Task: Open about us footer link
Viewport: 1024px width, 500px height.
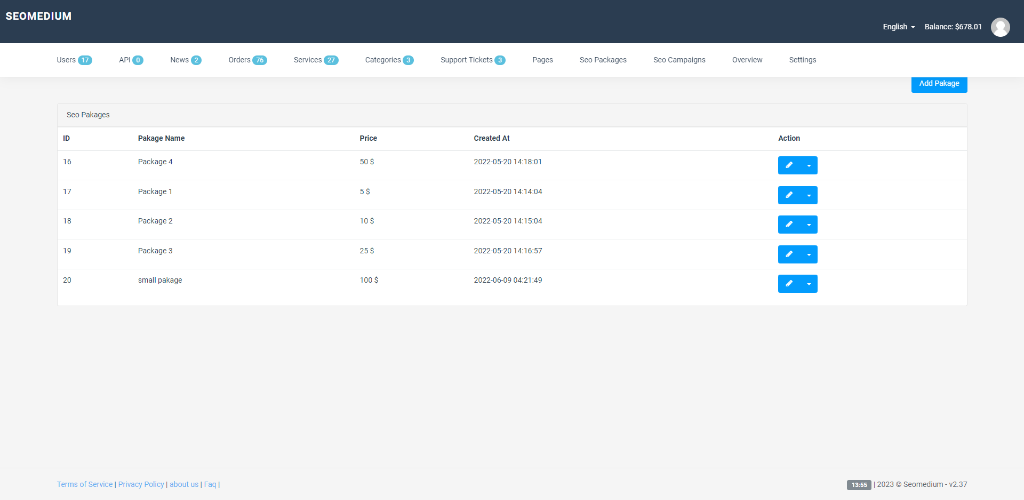Action: (x=184, y=484)
